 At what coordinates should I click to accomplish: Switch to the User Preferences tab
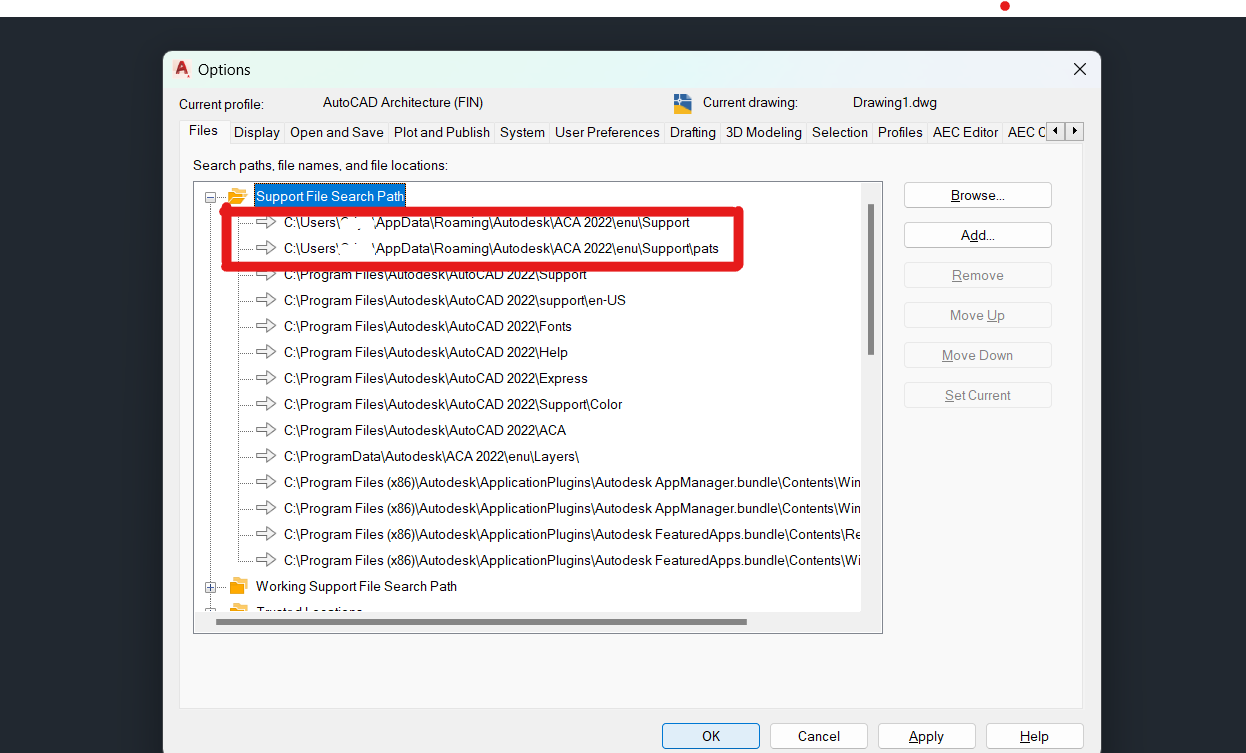point(607,132)
